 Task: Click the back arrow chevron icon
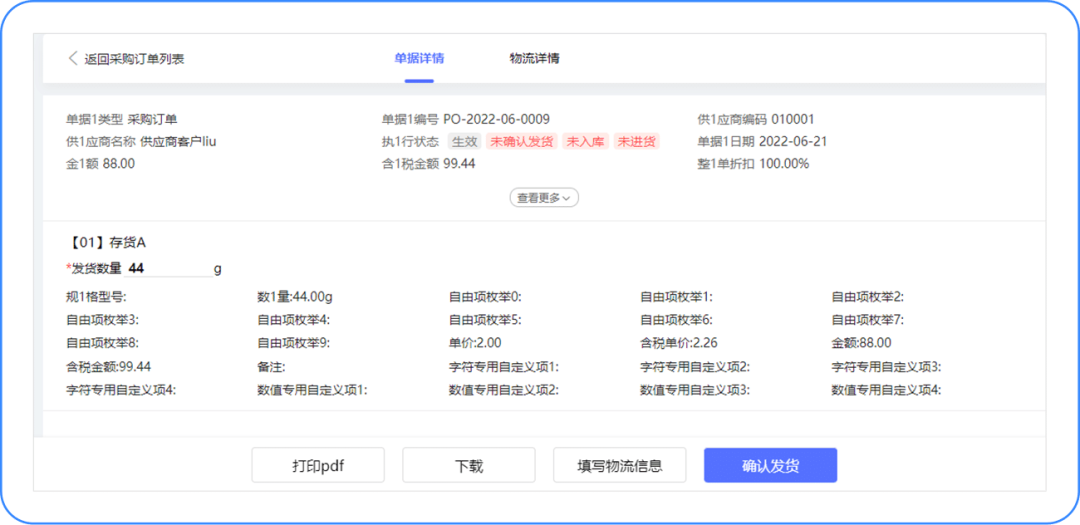tap(72, 59)
